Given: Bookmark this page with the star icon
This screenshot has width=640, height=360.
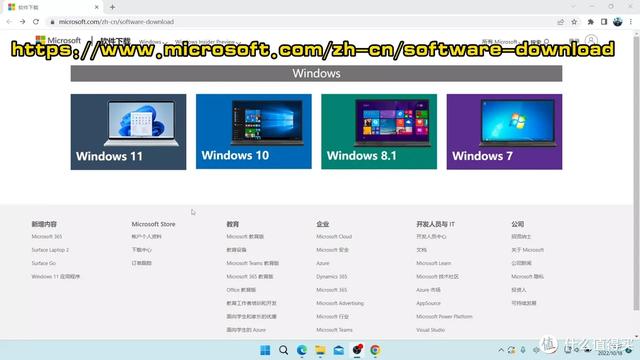Looking at the screenshot, I should coord(574,22).
